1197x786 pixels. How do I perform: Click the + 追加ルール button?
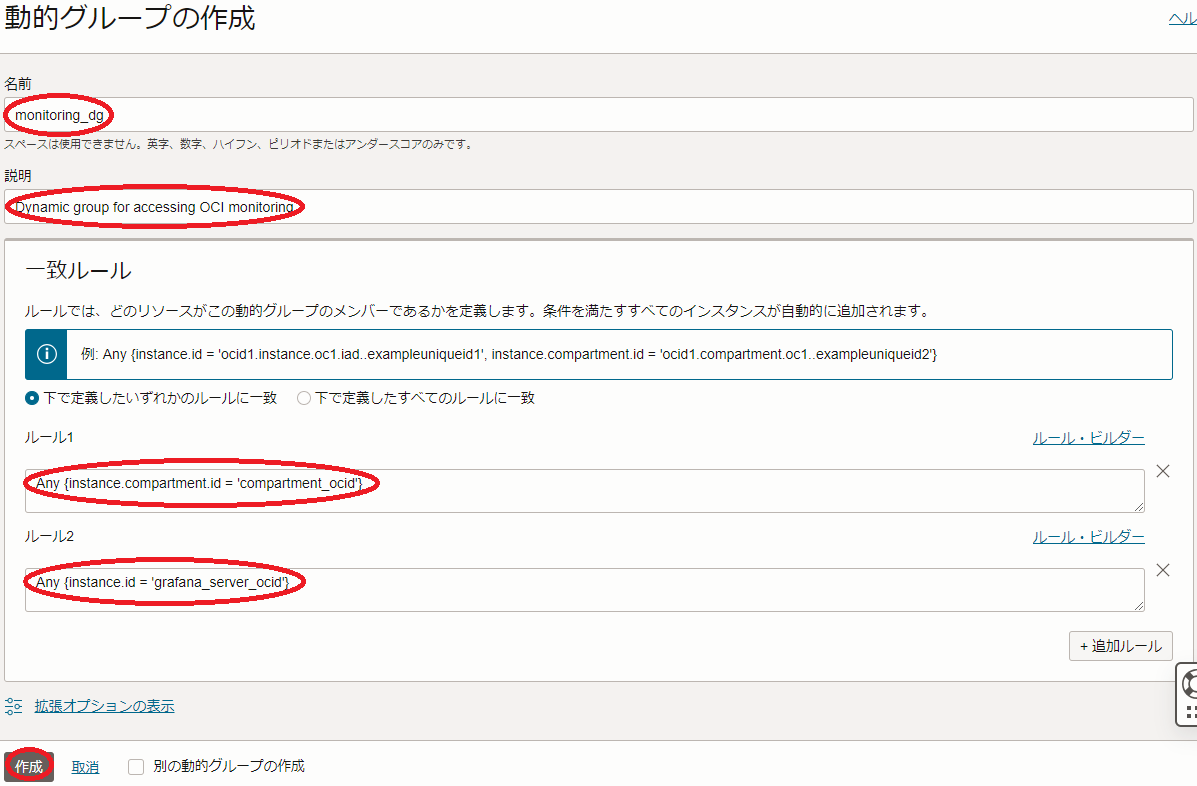[x=1120, y=646]
